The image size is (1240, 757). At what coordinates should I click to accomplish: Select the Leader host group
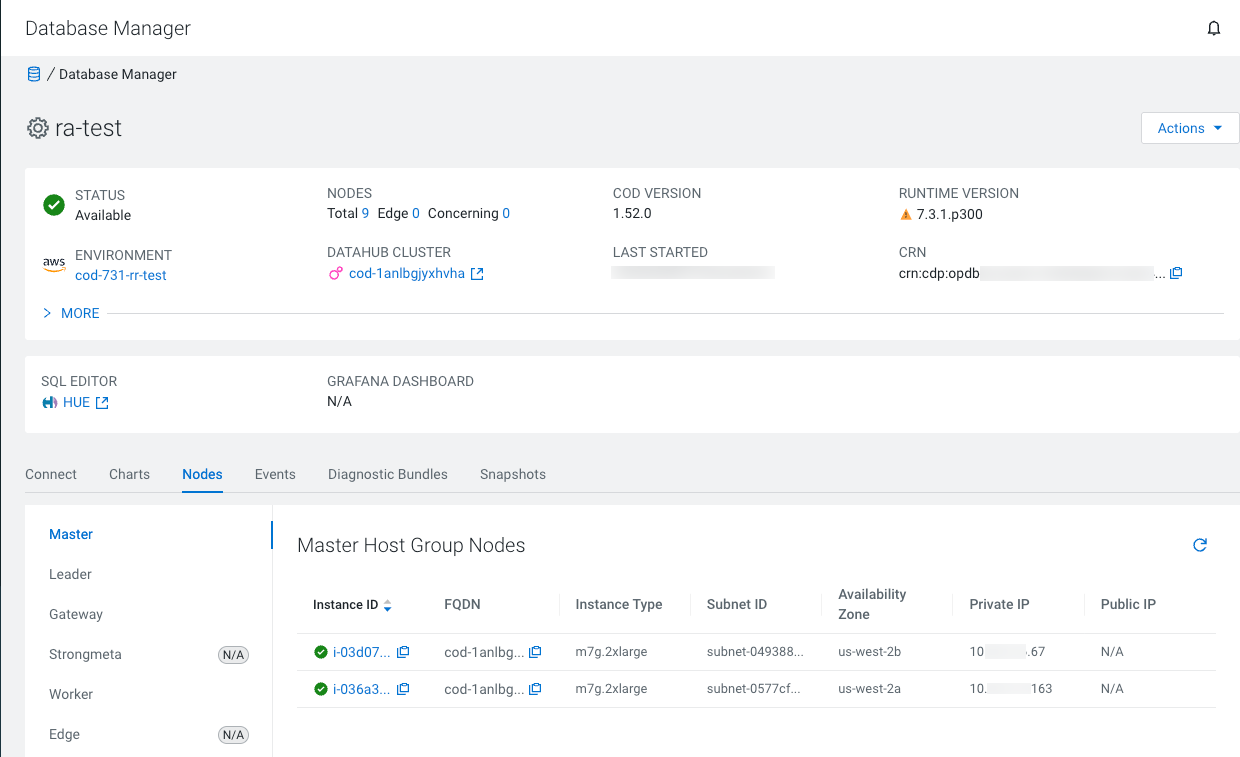pyautogui.click(x=70, y=574)
